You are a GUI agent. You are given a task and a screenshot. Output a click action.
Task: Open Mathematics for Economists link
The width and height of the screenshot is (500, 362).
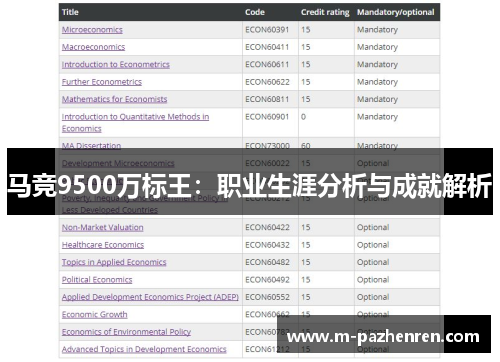coord(114,99)
